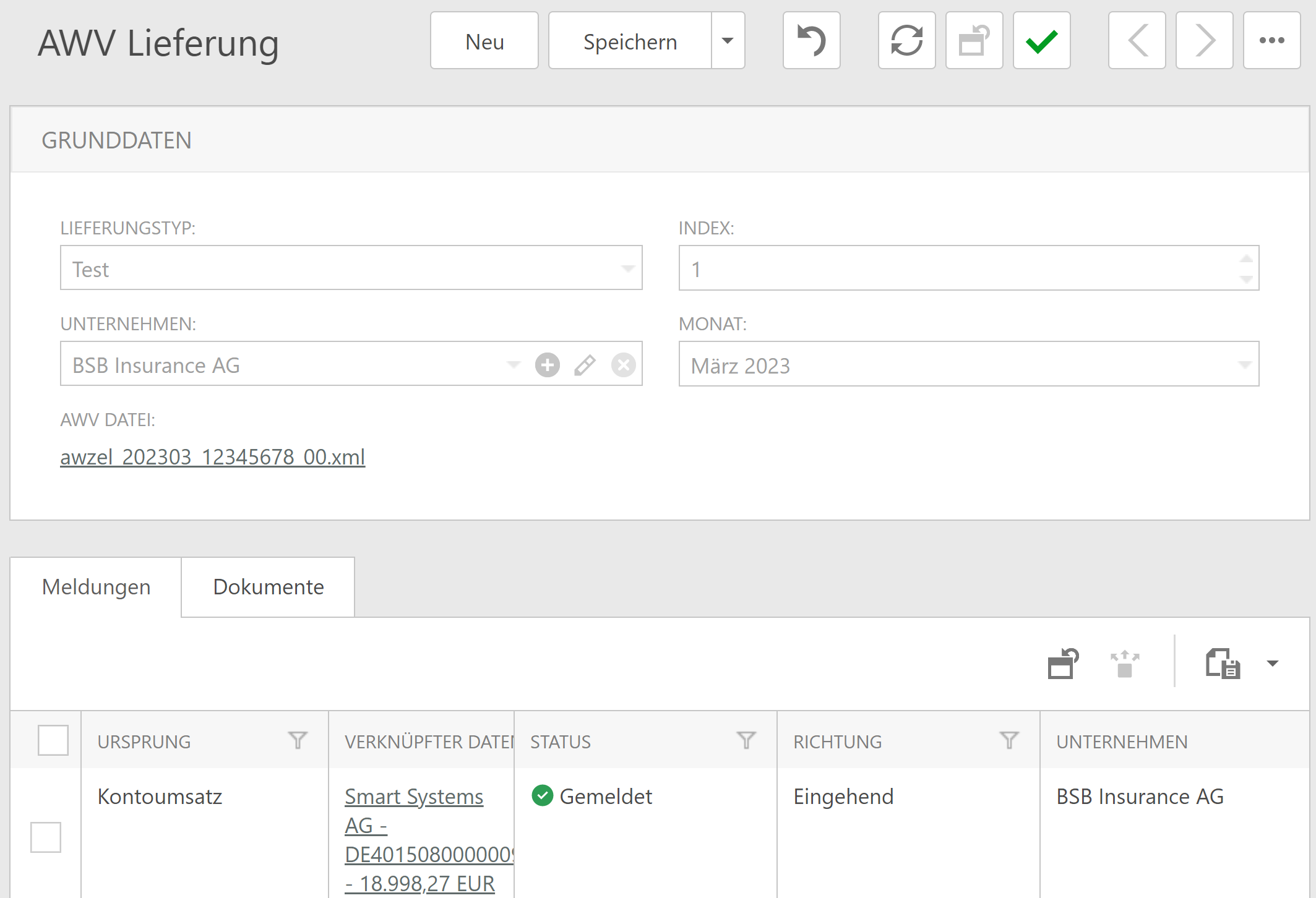Toggle the select-all checkbox in table header
This screenshot has width=1316, height=898.
tap(53, 740)
